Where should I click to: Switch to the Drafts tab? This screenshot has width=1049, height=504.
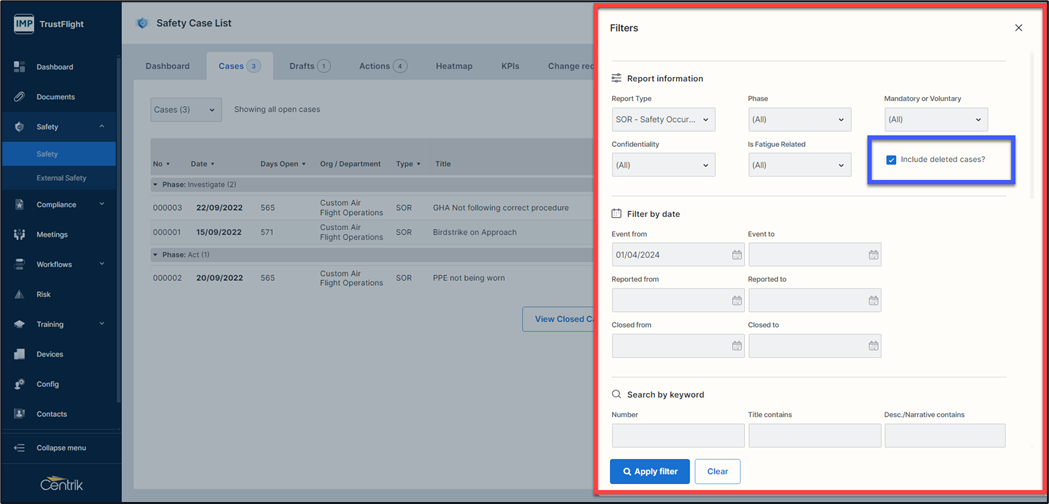coord(309,66)
